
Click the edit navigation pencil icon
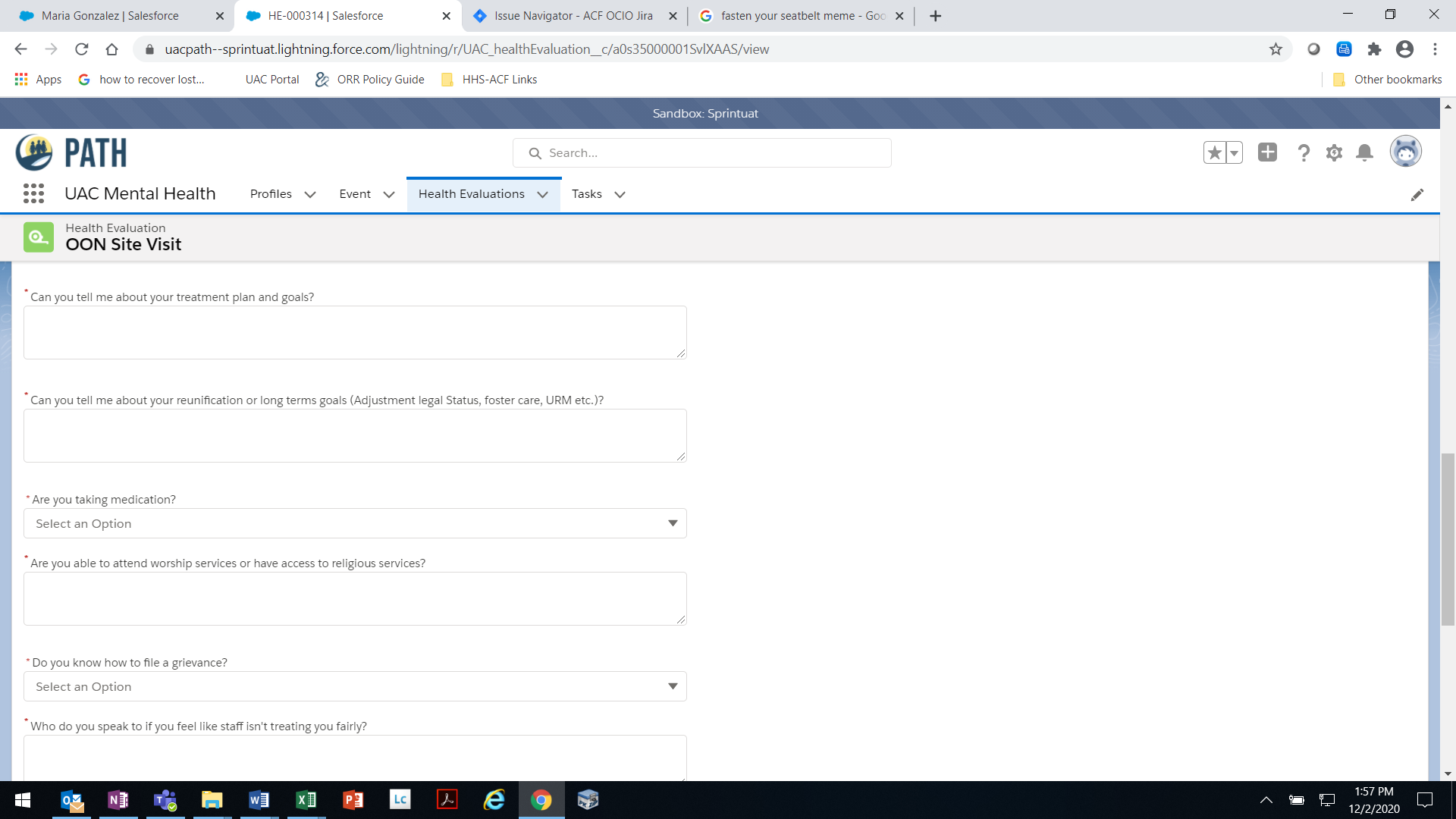1417,195
